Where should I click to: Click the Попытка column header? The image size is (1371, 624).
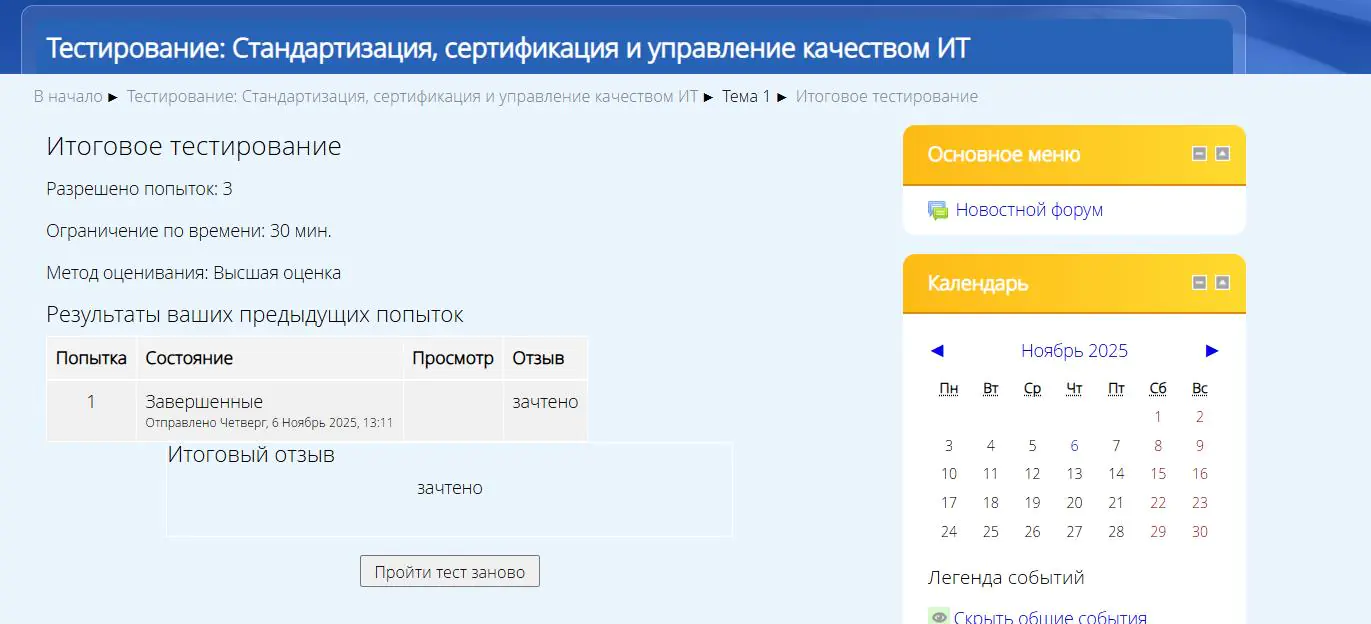tap(91, 358)
